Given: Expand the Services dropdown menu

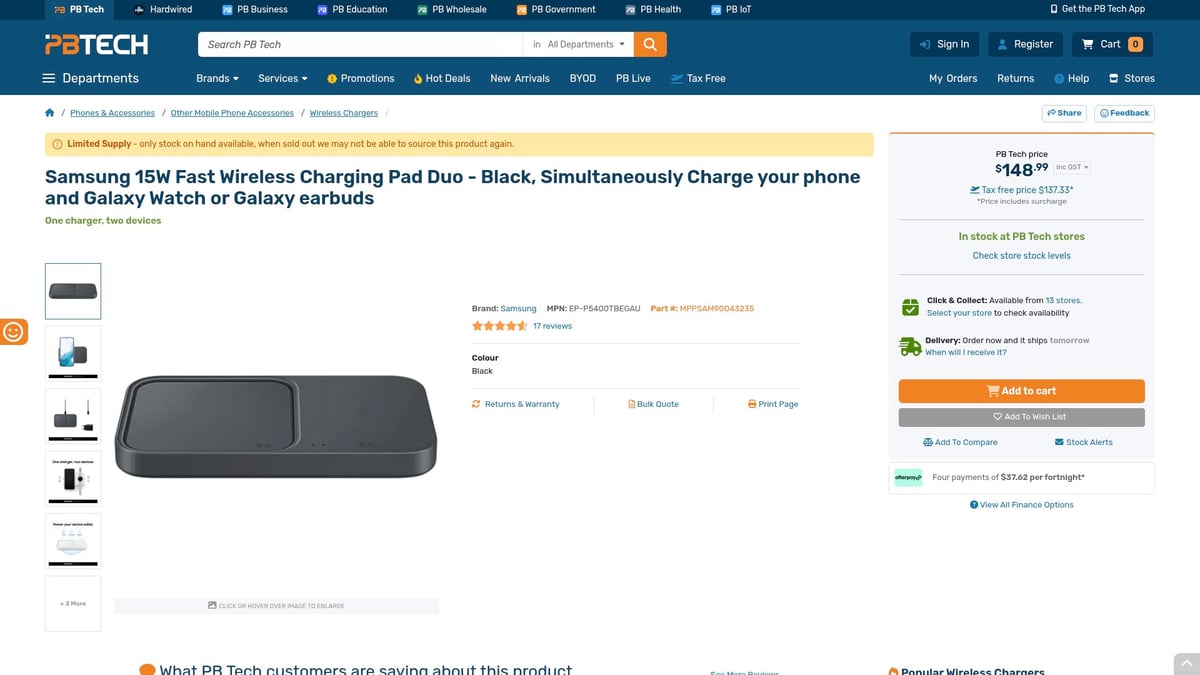Looking at the screenshot, I should (x=282, y=78).
